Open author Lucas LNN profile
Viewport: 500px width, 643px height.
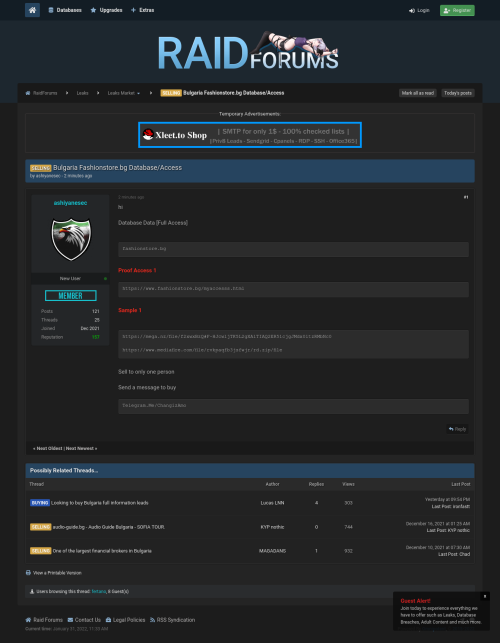click(x=272, y=503)
